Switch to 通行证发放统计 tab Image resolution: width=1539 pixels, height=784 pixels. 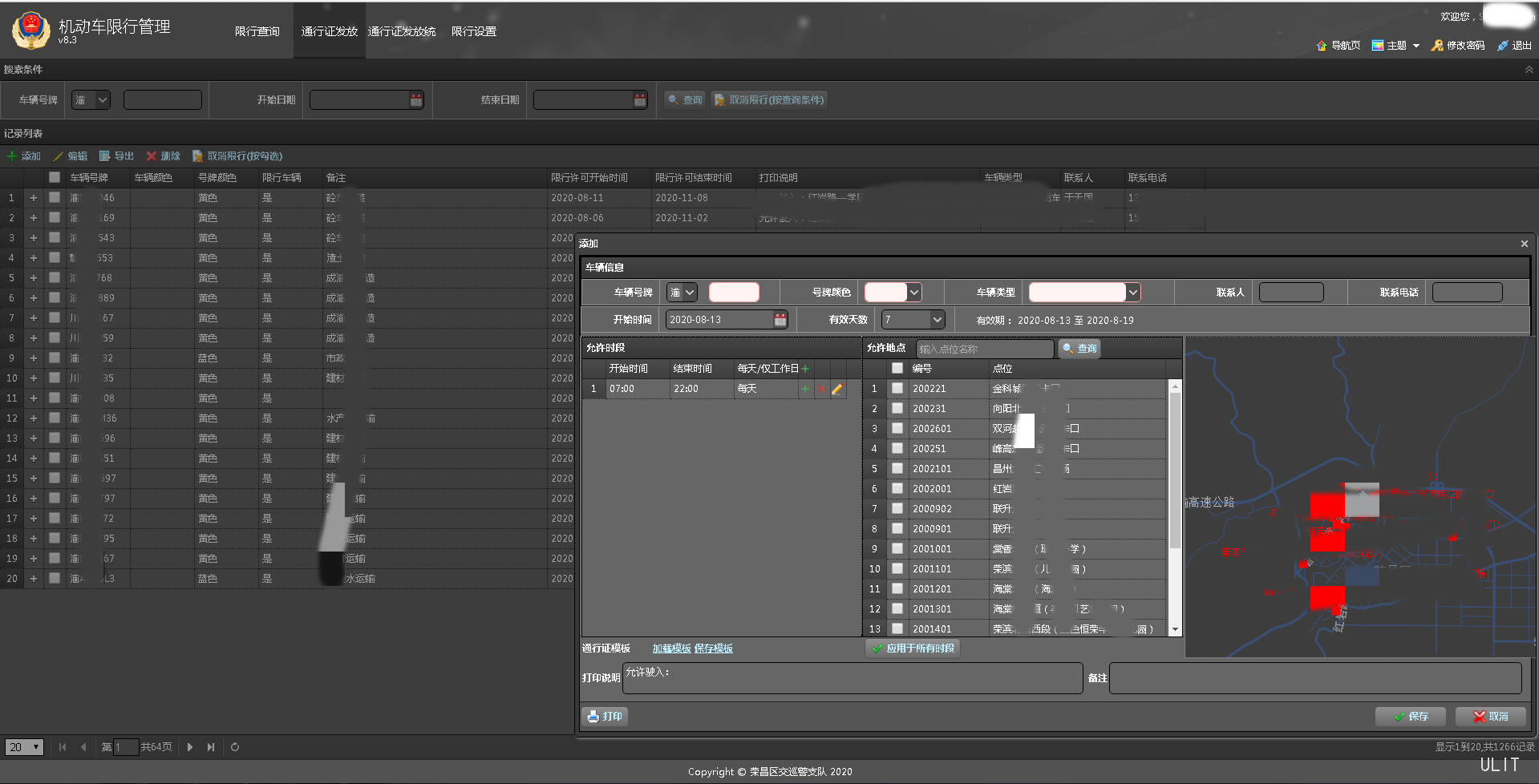click(x=402, y=31)
